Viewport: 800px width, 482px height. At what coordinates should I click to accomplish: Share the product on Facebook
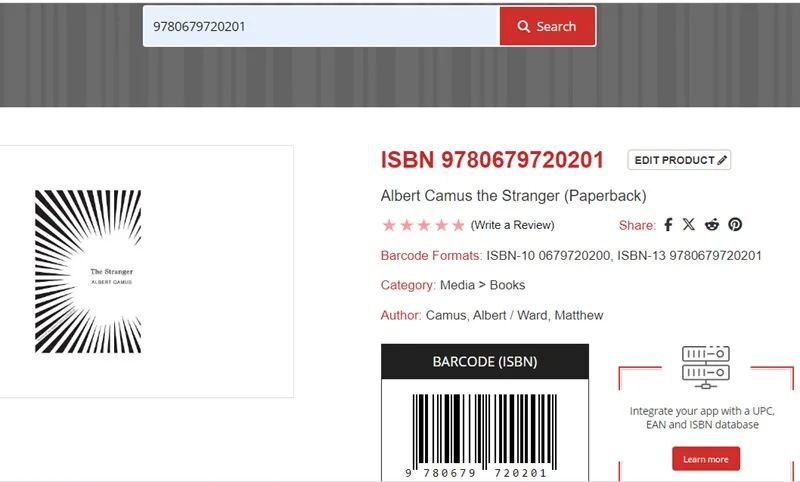[x=668, y=224]
